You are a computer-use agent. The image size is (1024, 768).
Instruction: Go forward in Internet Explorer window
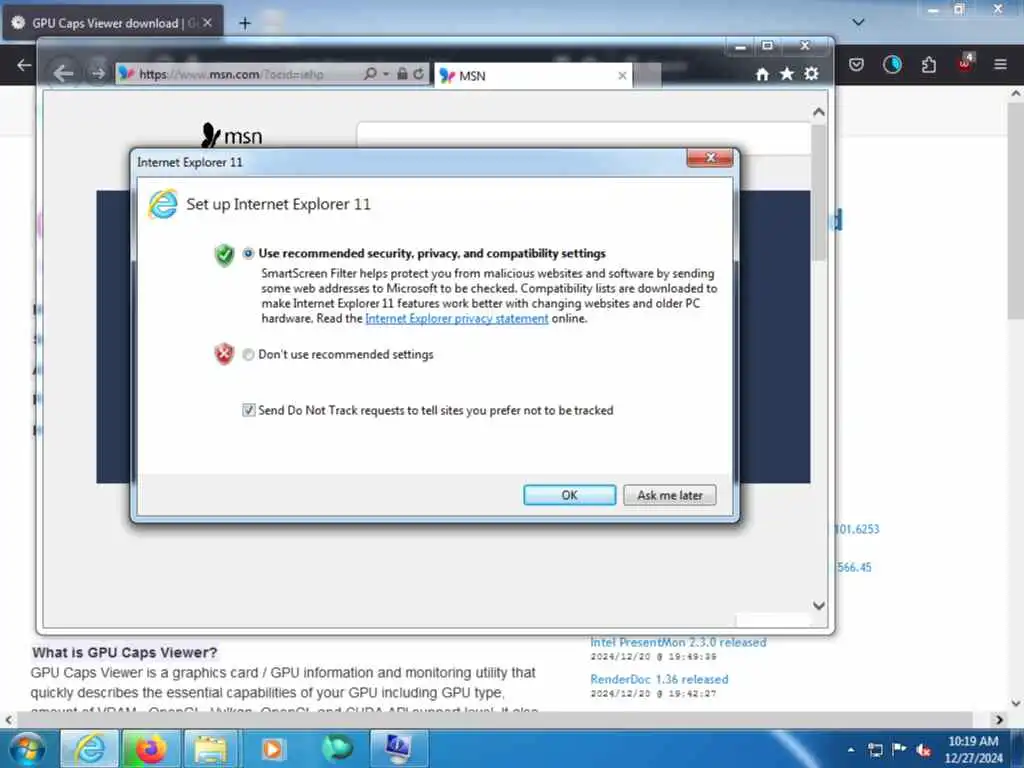pos(98,73)
